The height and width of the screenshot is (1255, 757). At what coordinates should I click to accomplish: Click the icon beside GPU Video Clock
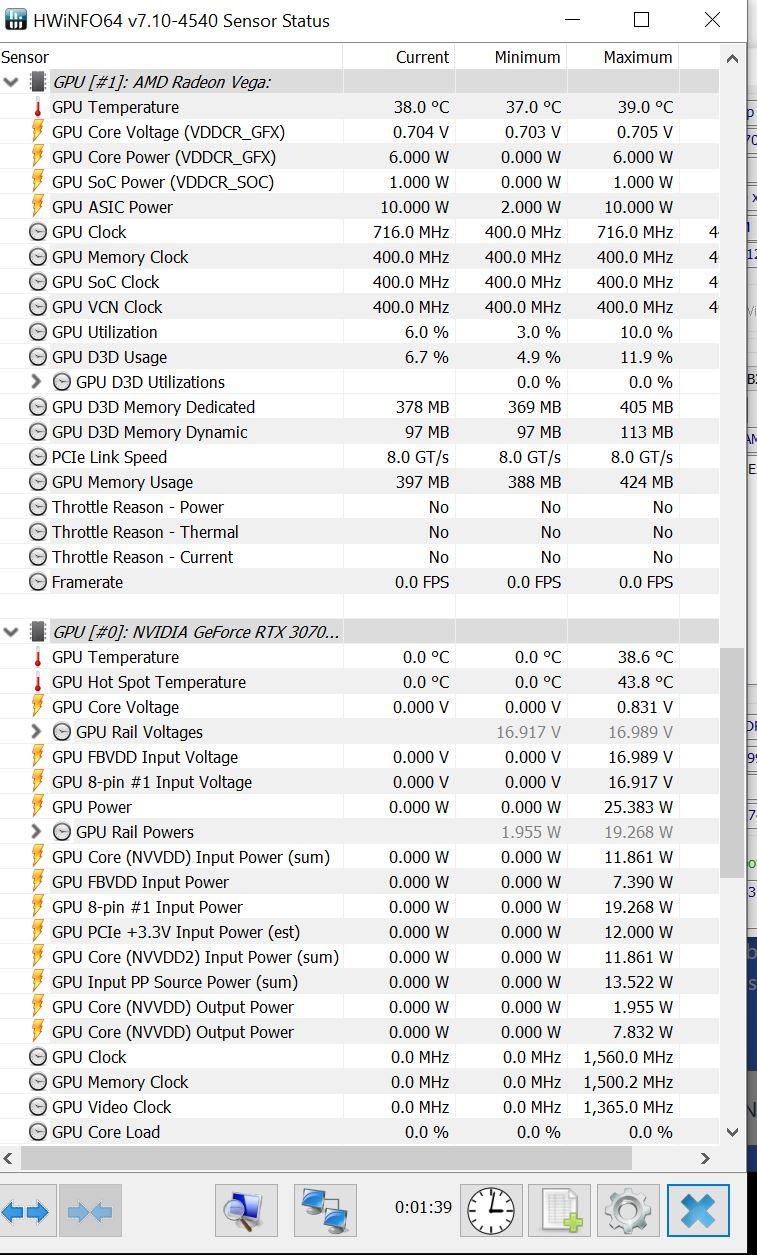[x=38, y=1107]
